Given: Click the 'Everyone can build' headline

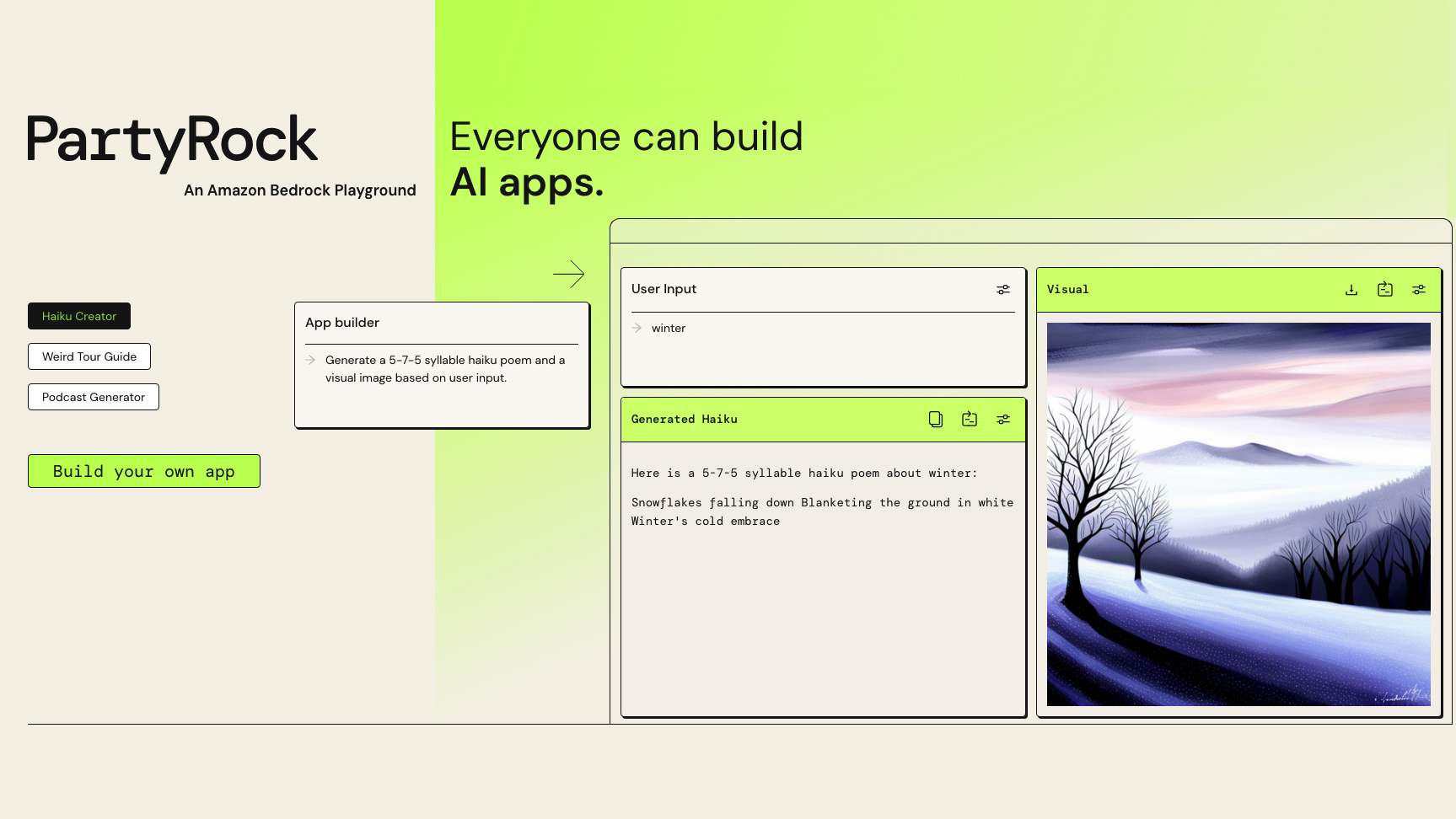Looking at the screenshot, I should coord(626,136).
